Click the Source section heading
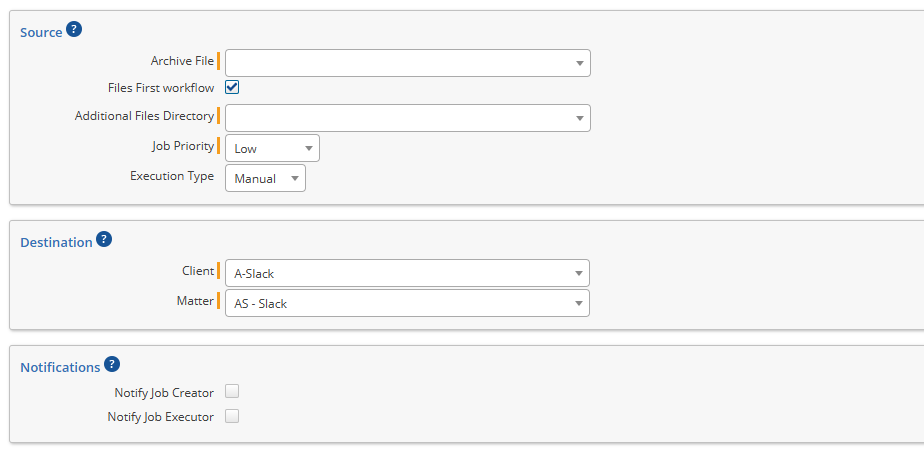Screen dimensions: 924x460 41,32
